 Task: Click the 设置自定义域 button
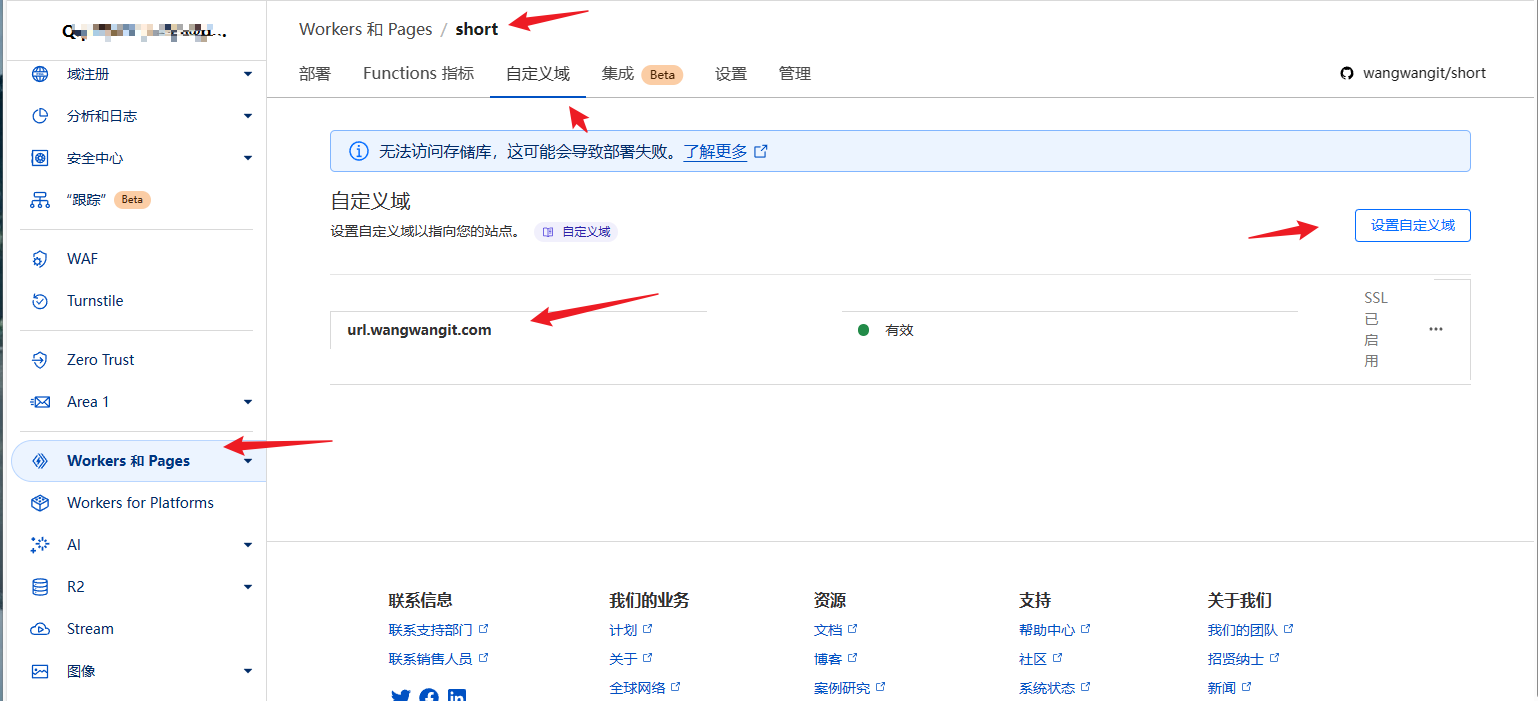1412,225
